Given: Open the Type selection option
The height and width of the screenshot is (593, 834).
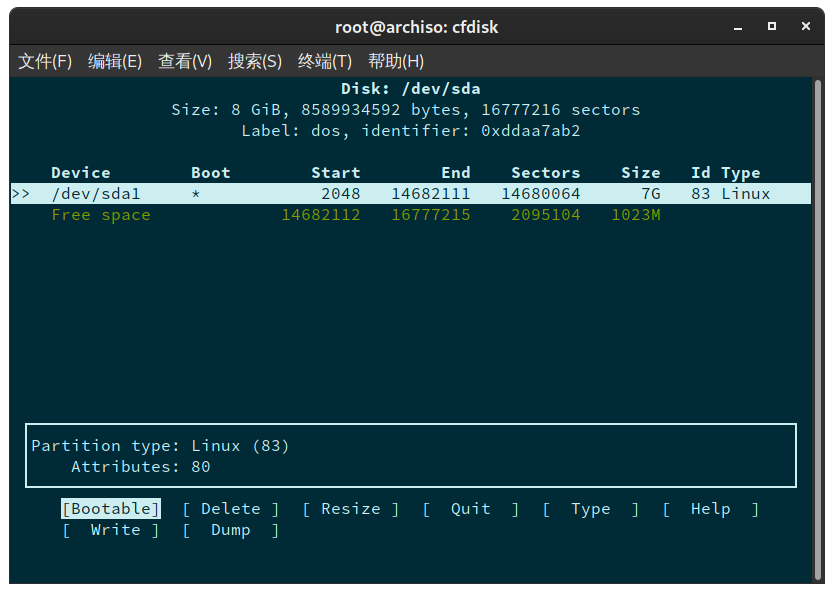Looking at the screenshot, I should (x=590, y=509).
